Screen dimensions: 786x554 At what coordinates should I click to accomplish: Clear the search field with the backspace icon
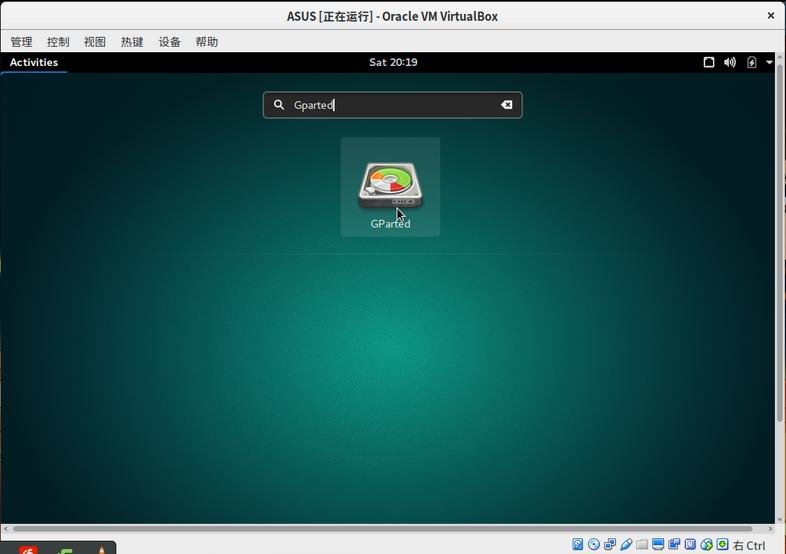click(506, 104)
